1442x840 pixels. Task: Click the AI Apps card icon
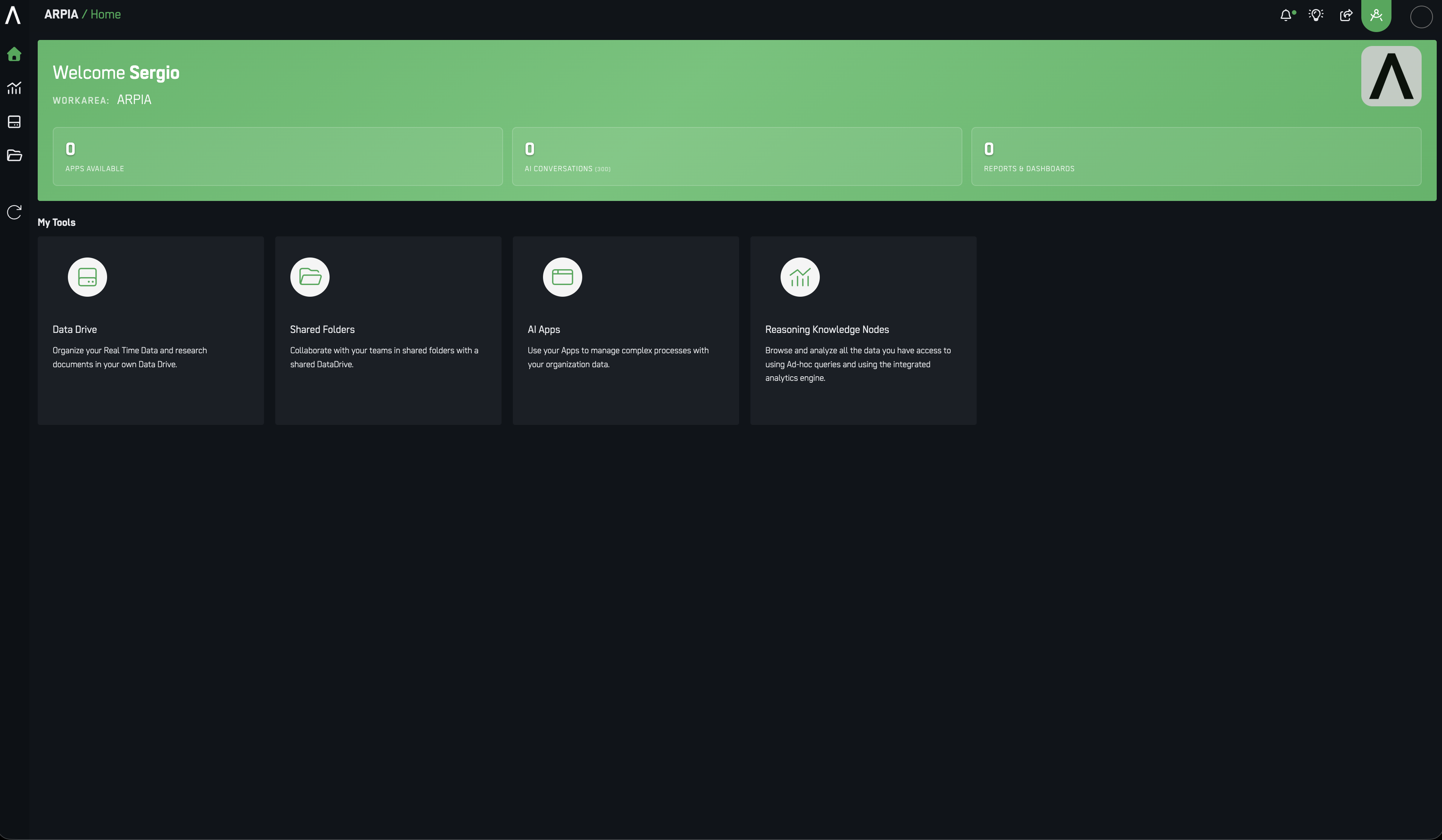tap(563, 277)
